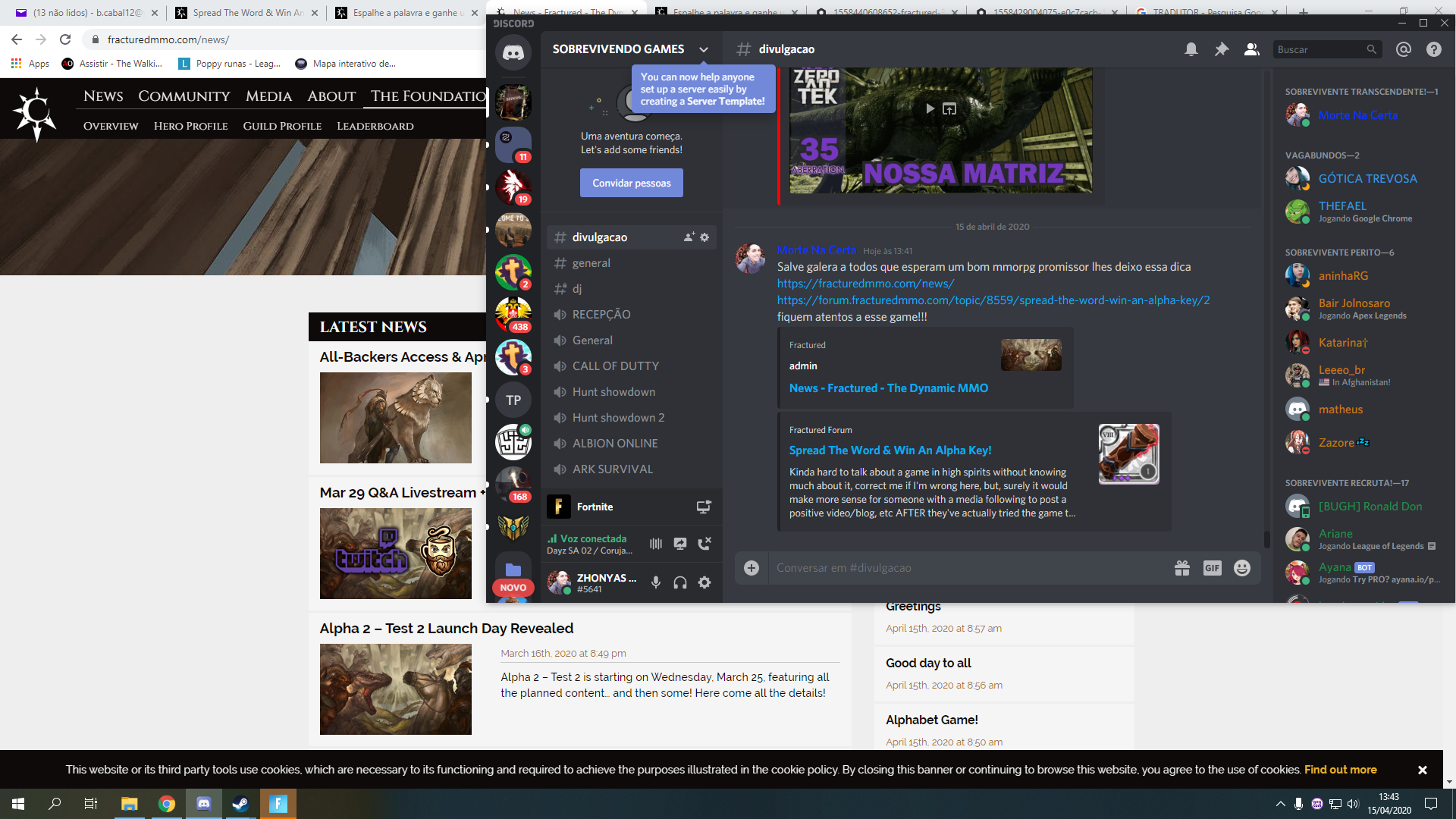Viewport: 1456px width, 819px height.
Task: Open News - Fractured embed title link
Action: click(x=888, y=388)
